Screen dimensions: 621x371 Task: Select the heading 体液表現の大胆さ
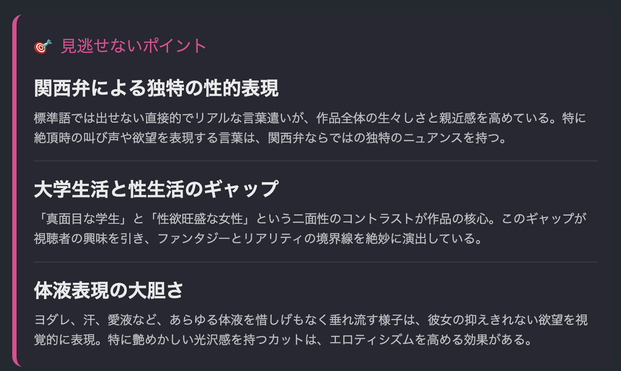(x=109, y=290)
